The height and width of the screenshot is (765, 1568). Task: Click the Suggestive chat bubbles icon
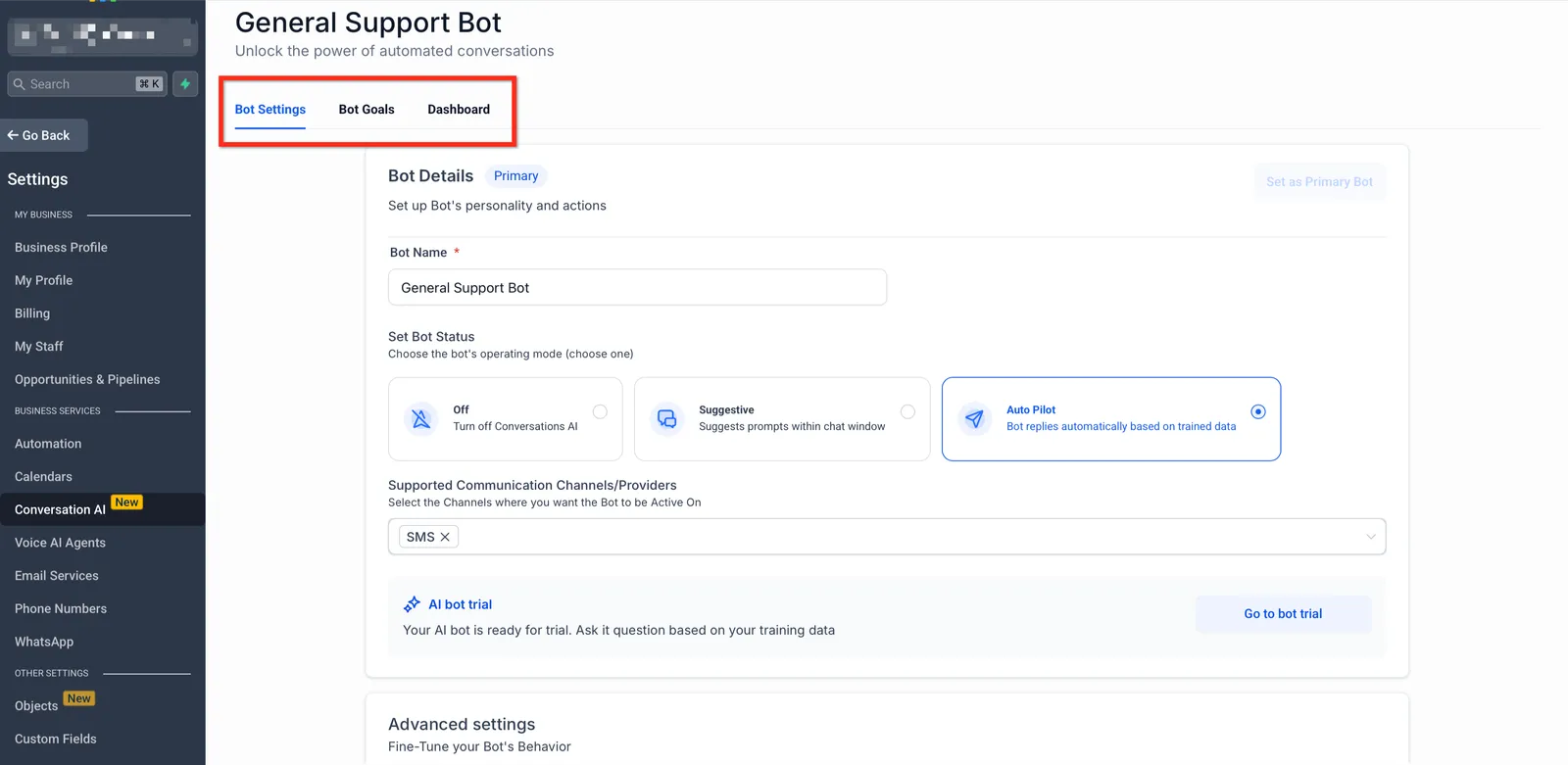coord(666,418)
